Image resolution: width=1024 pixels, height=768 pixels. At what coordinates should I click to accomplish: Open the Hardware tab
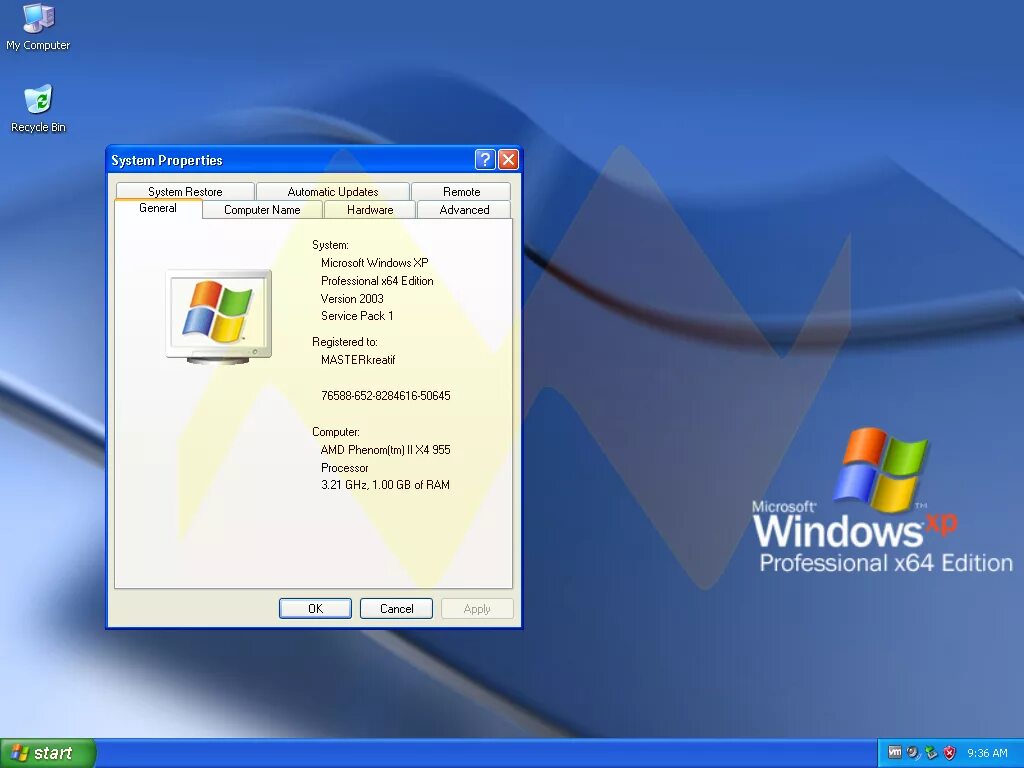coord(370,210)
